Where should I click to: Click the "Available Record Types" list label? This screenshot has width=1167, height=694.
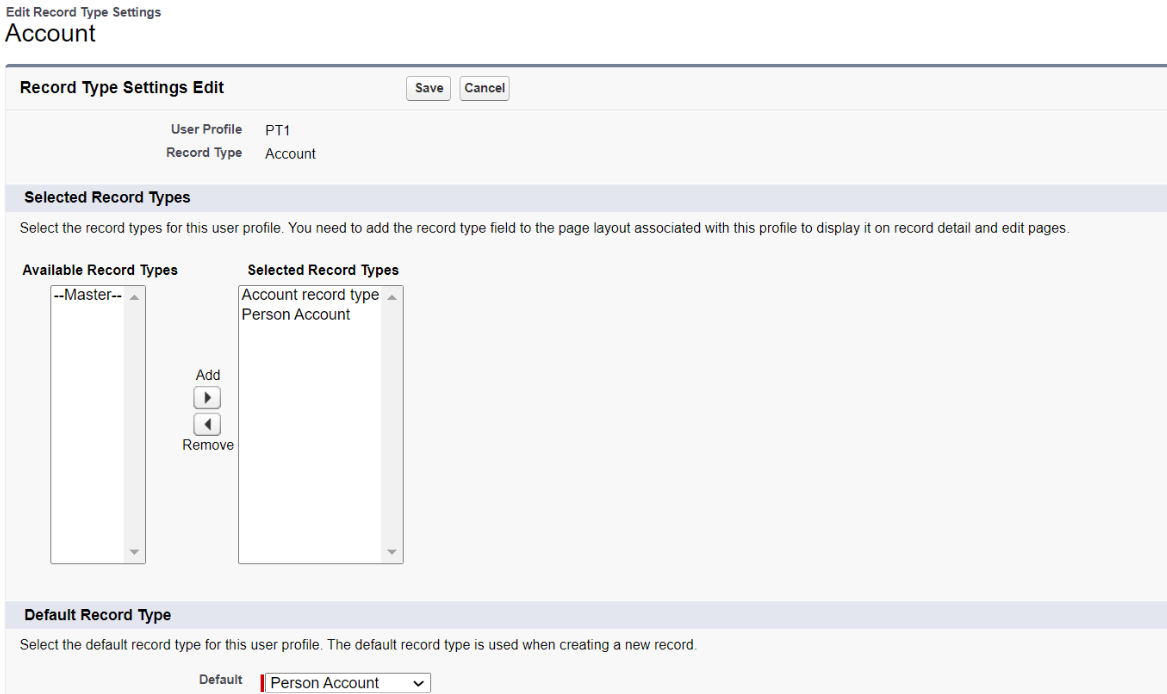100,270
